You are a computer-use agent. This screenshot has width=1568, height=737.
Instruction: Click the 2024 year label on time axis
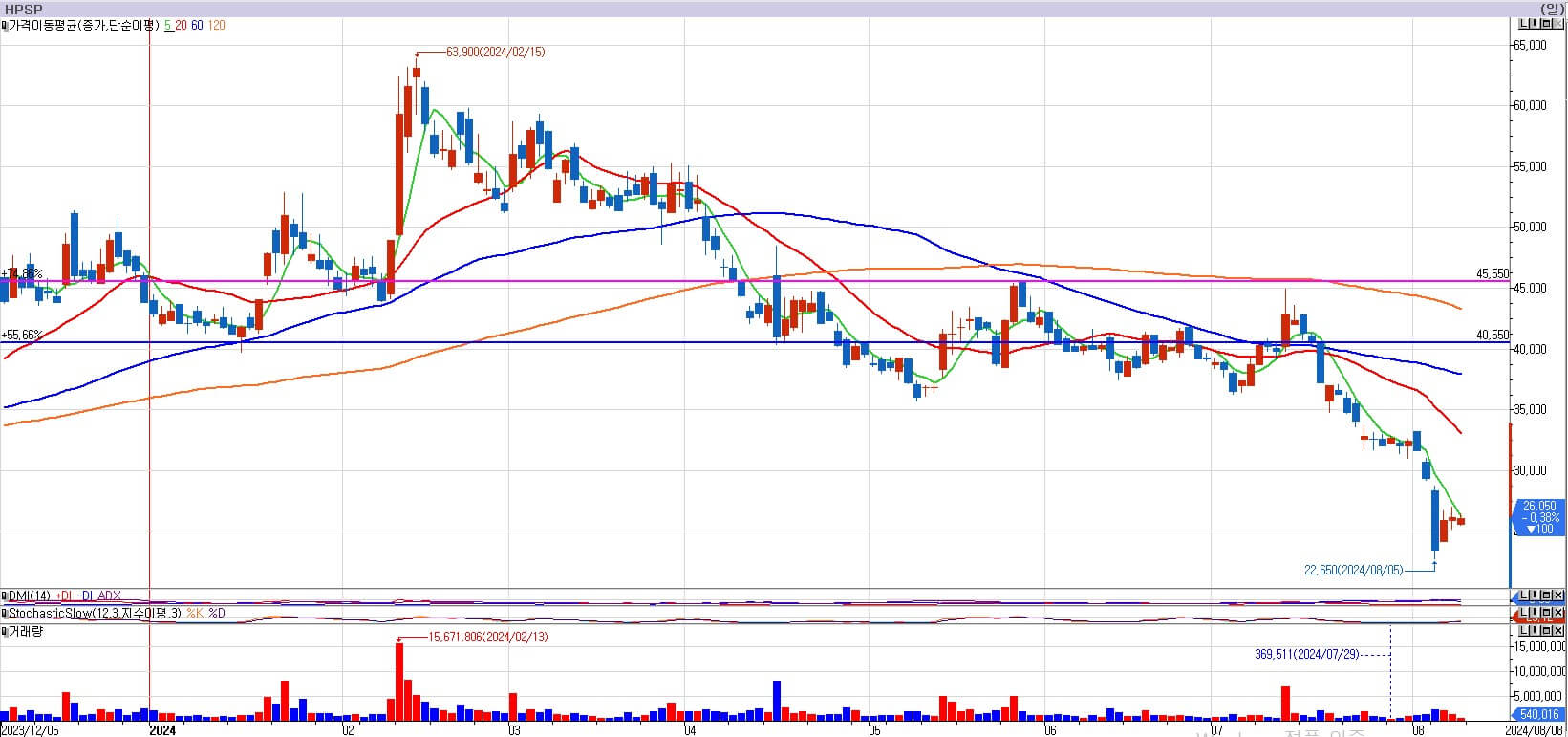163,730
